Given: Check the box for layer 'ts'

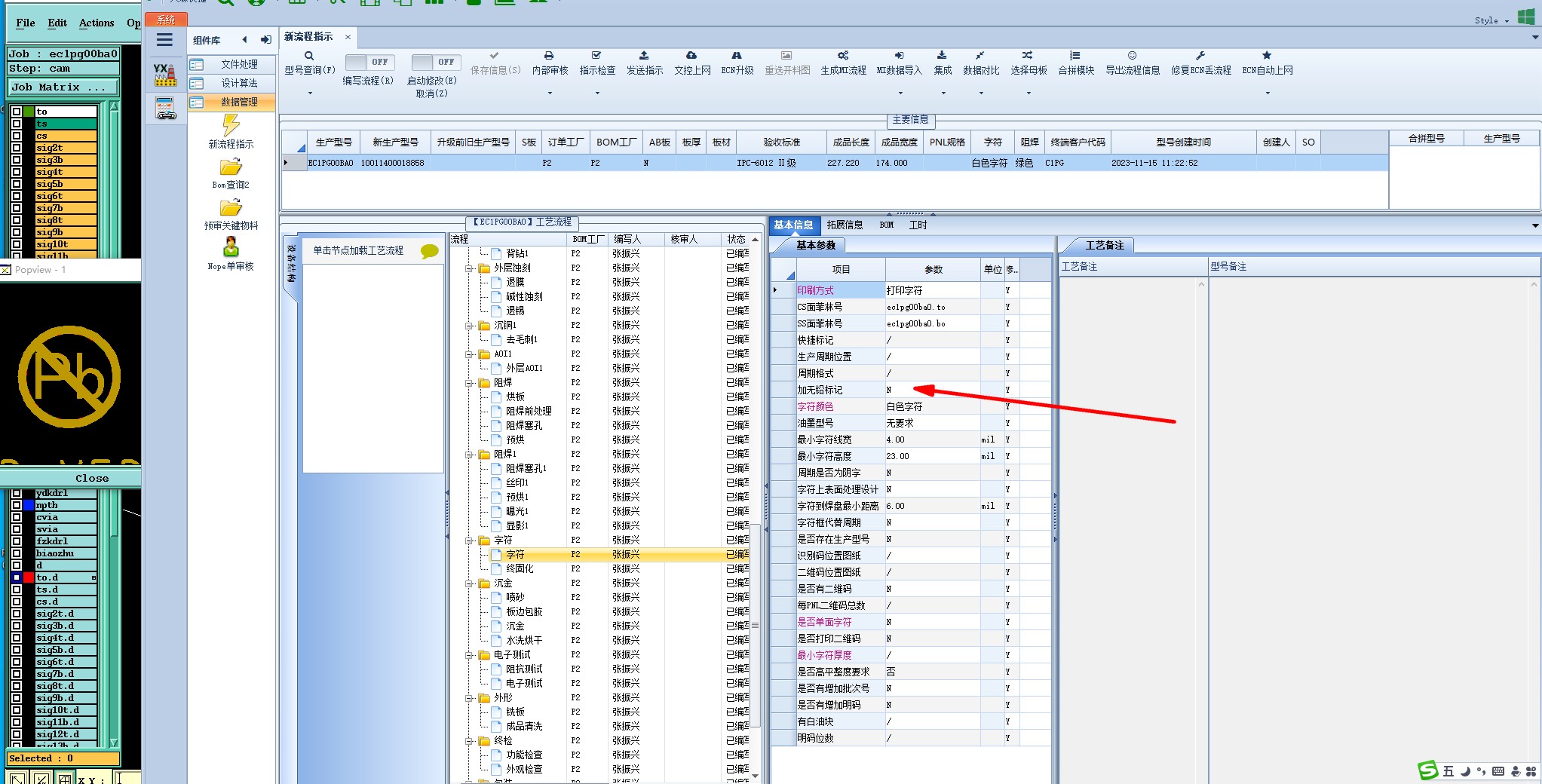Looking at the screenshot, I should 17,124.
